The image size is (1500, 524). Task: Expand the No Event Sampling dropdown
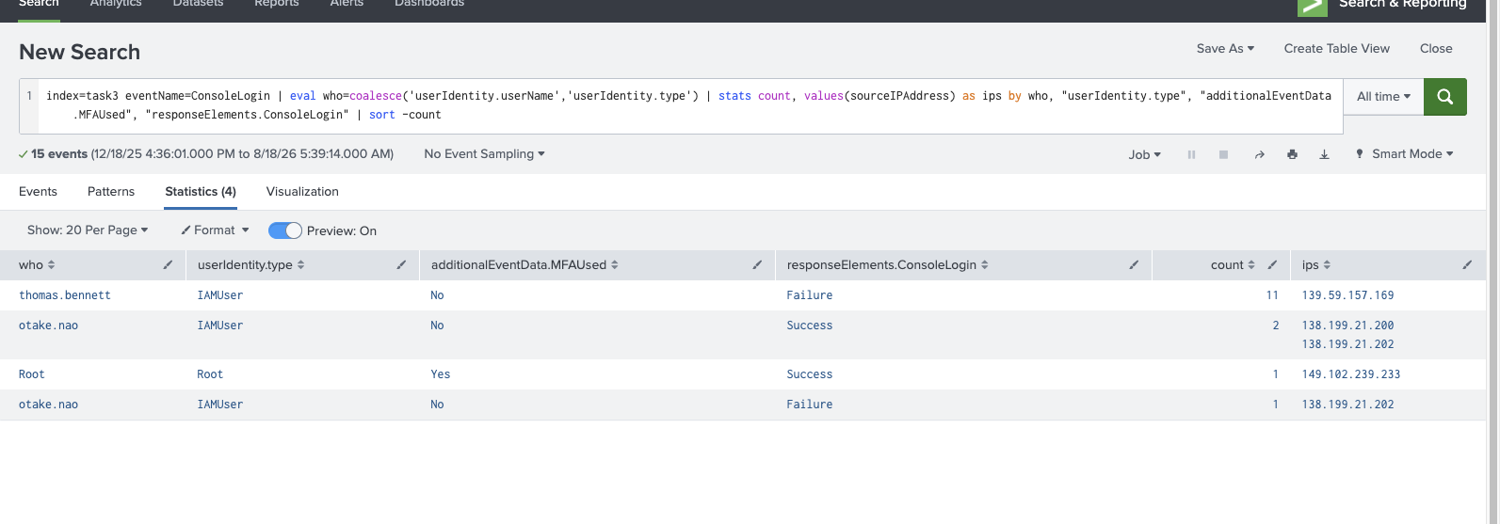484,154
